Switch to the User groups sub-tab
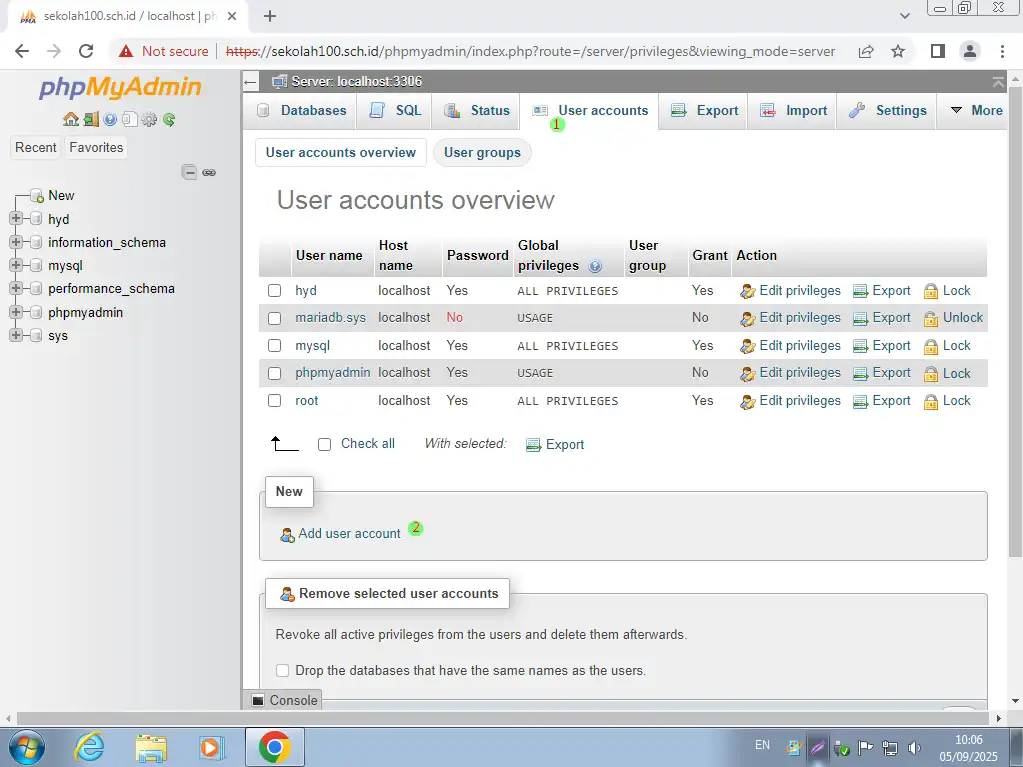Viewport: 1023px width, 767px height. pos(482,153)
